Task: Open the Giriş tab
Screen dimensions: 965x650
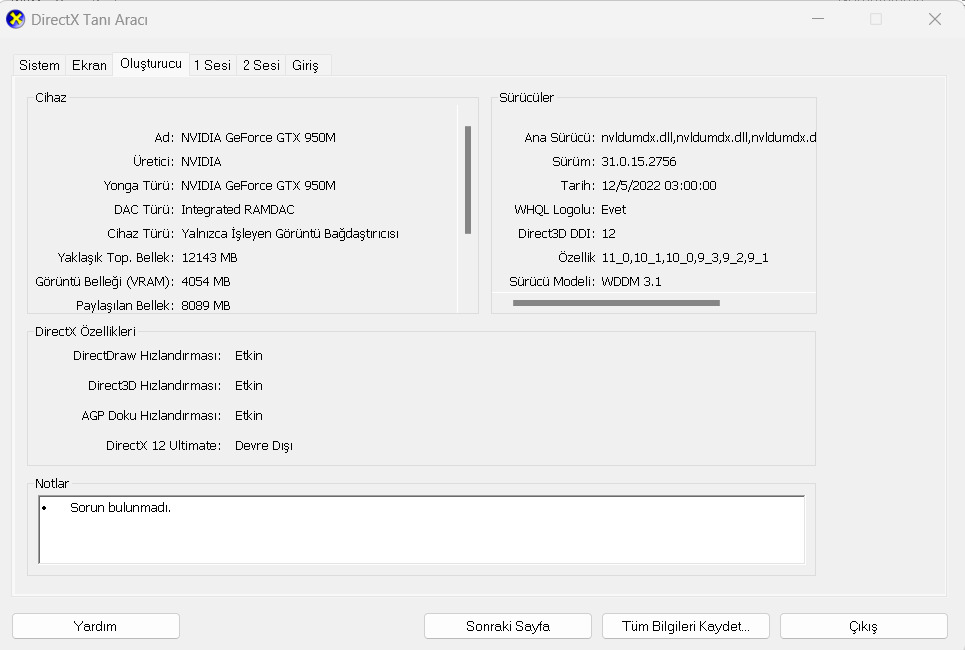Action: click(305, 65)
